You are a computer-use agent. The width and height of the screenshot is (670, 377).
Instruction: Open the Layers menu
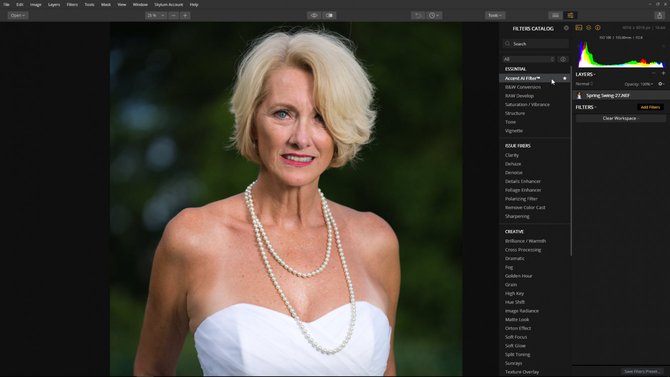54,5
